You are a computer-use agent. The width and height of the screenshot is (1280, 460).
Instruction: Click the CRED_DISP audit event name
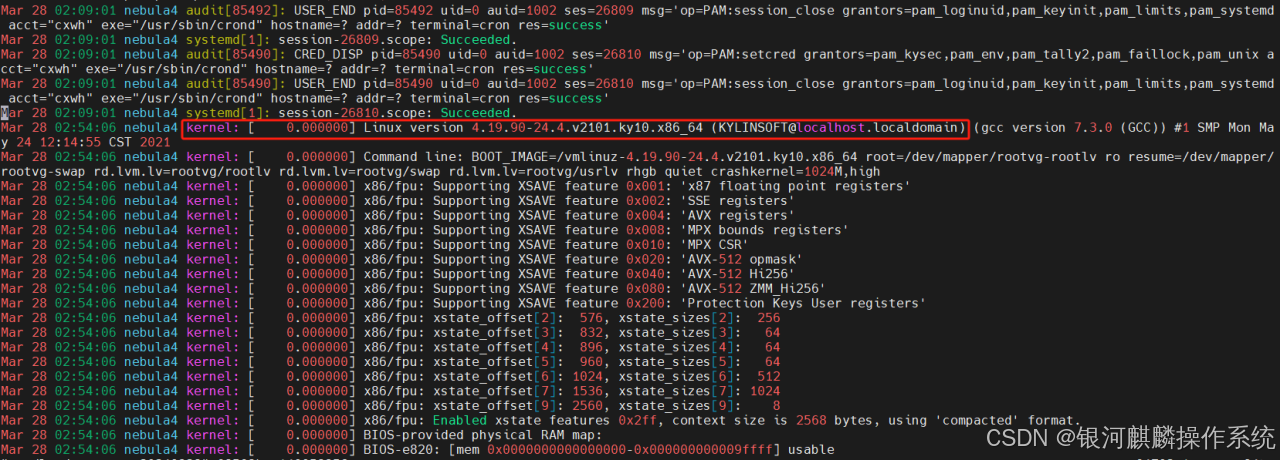point(328,54)
